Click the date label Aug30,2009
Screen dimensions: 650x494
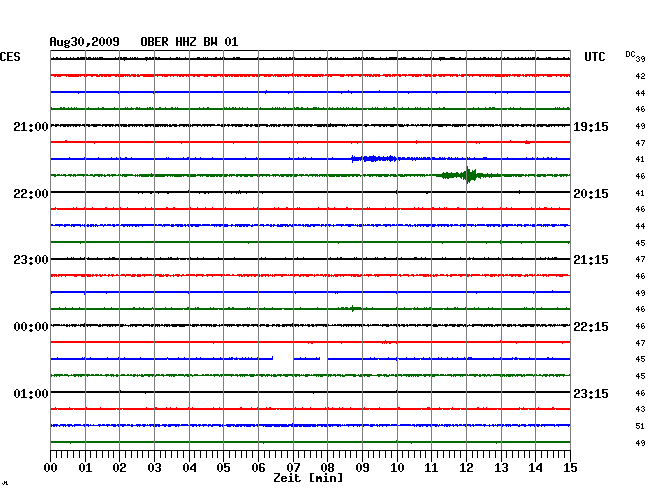coord(85,42)
